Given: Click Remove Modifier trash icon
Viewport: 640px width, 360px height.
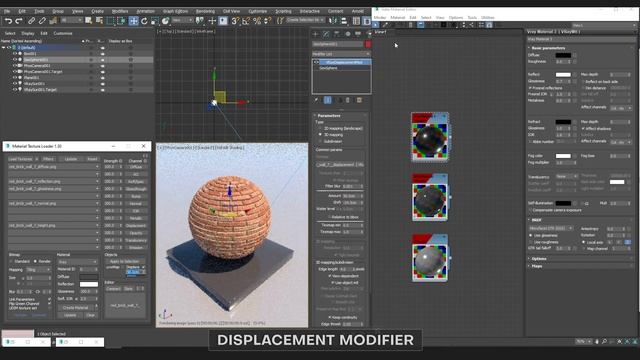Looking at the screenshot, I should [348, 100].
